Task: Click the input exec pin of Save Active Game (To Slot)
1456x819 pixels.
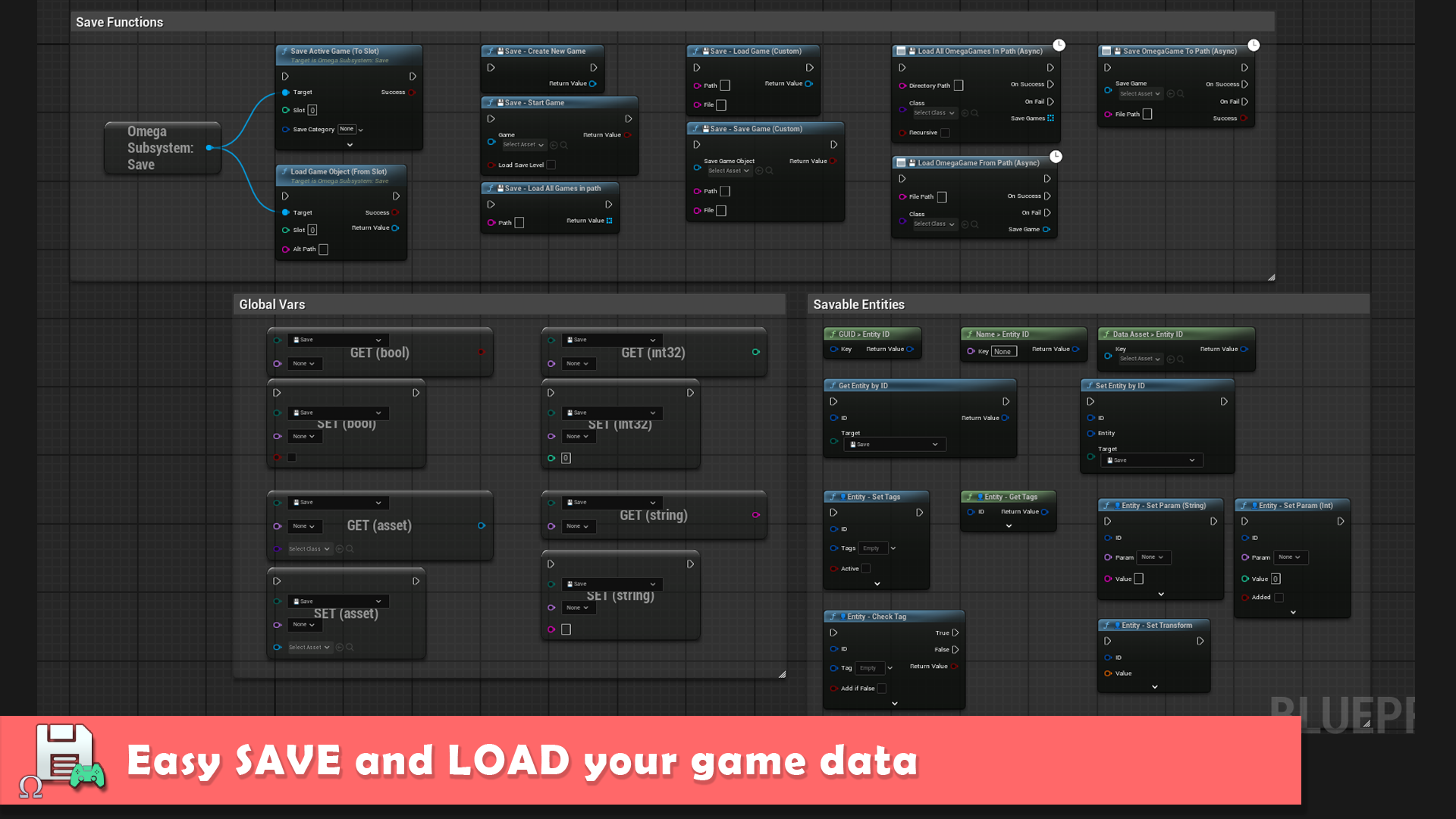Action: (285, 77)
